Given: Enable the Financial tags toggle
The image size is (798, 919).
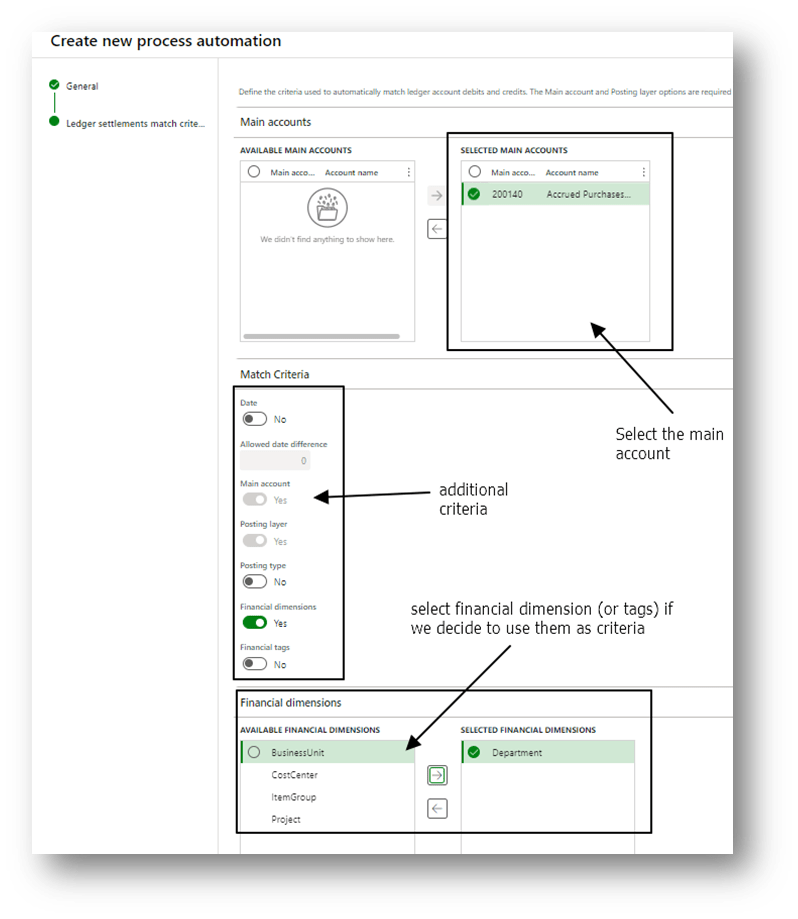Looking at the screenshot, I should (255, 663).
